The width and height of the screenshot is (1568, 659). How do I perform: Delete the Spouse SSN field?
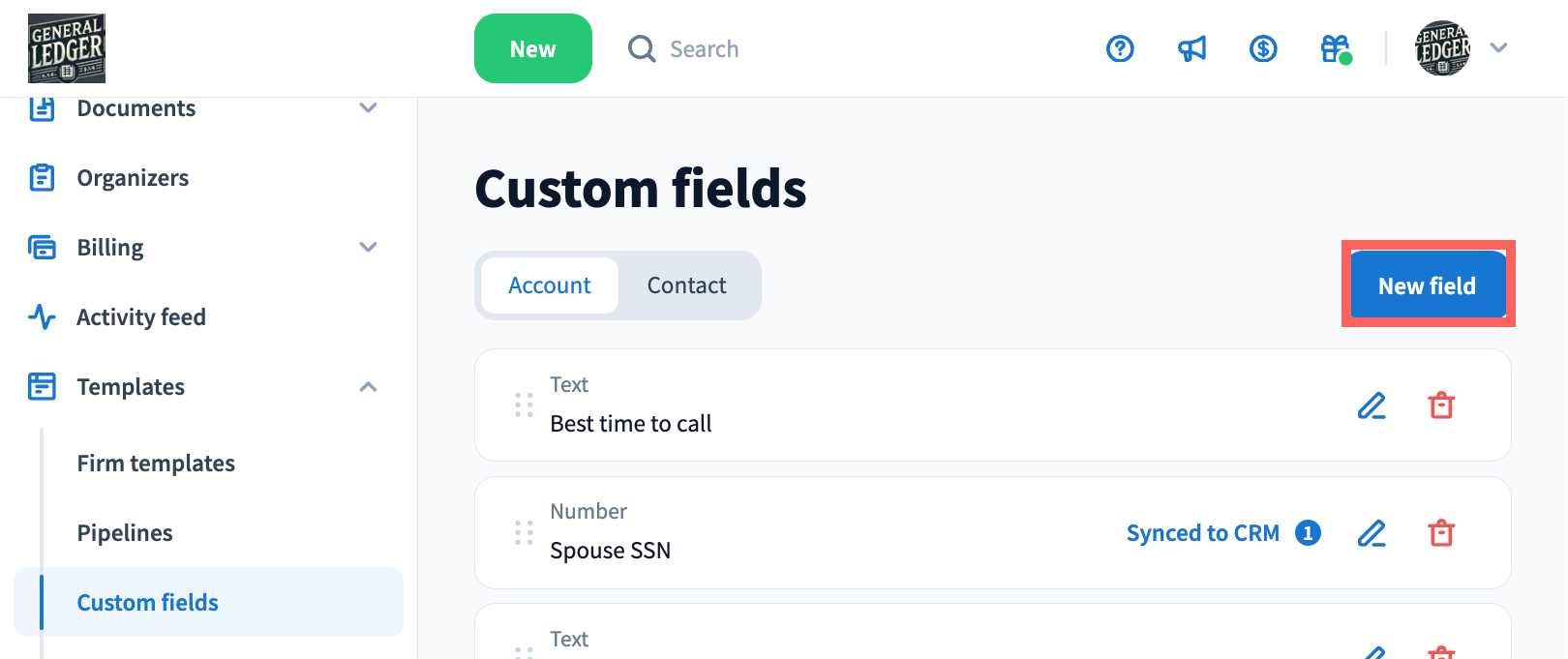1441,533
